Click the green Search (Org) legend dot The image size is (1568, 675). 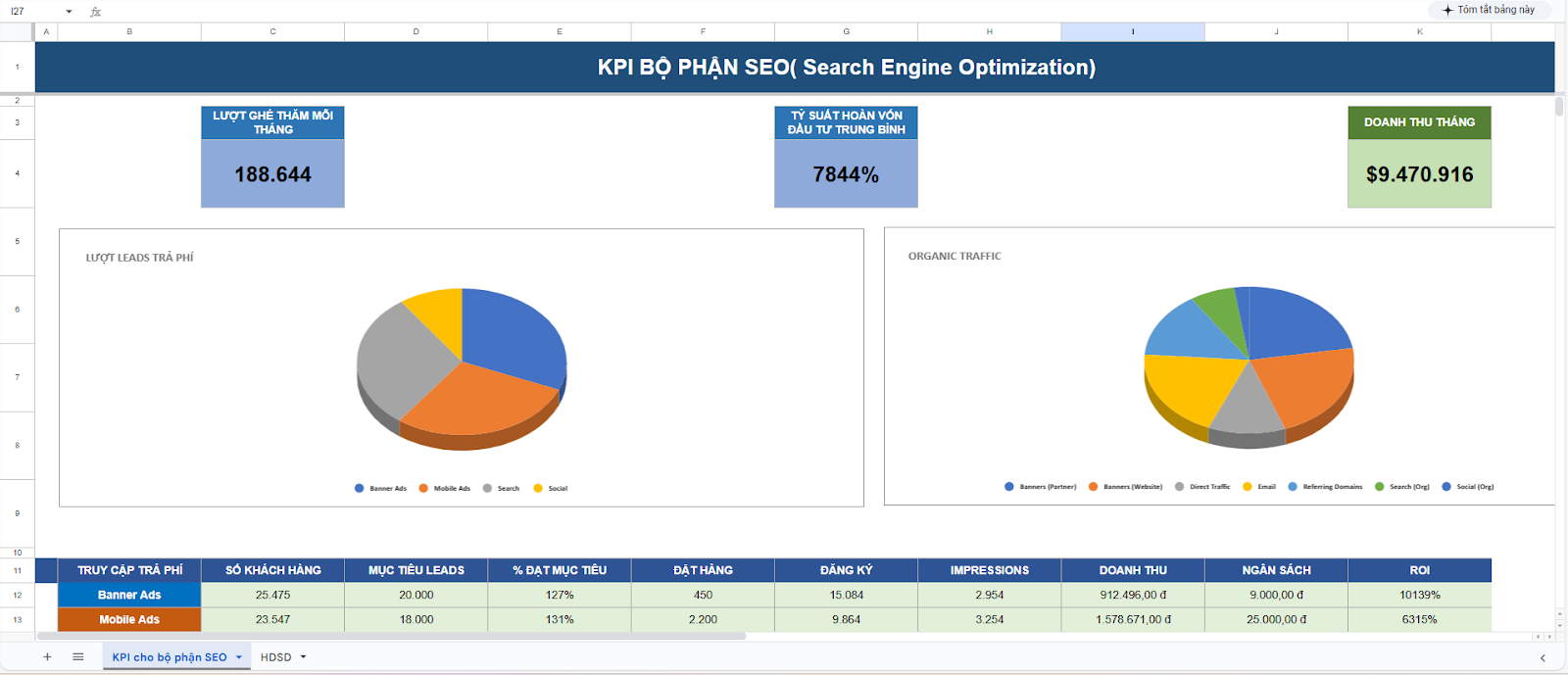point(1380,487)
